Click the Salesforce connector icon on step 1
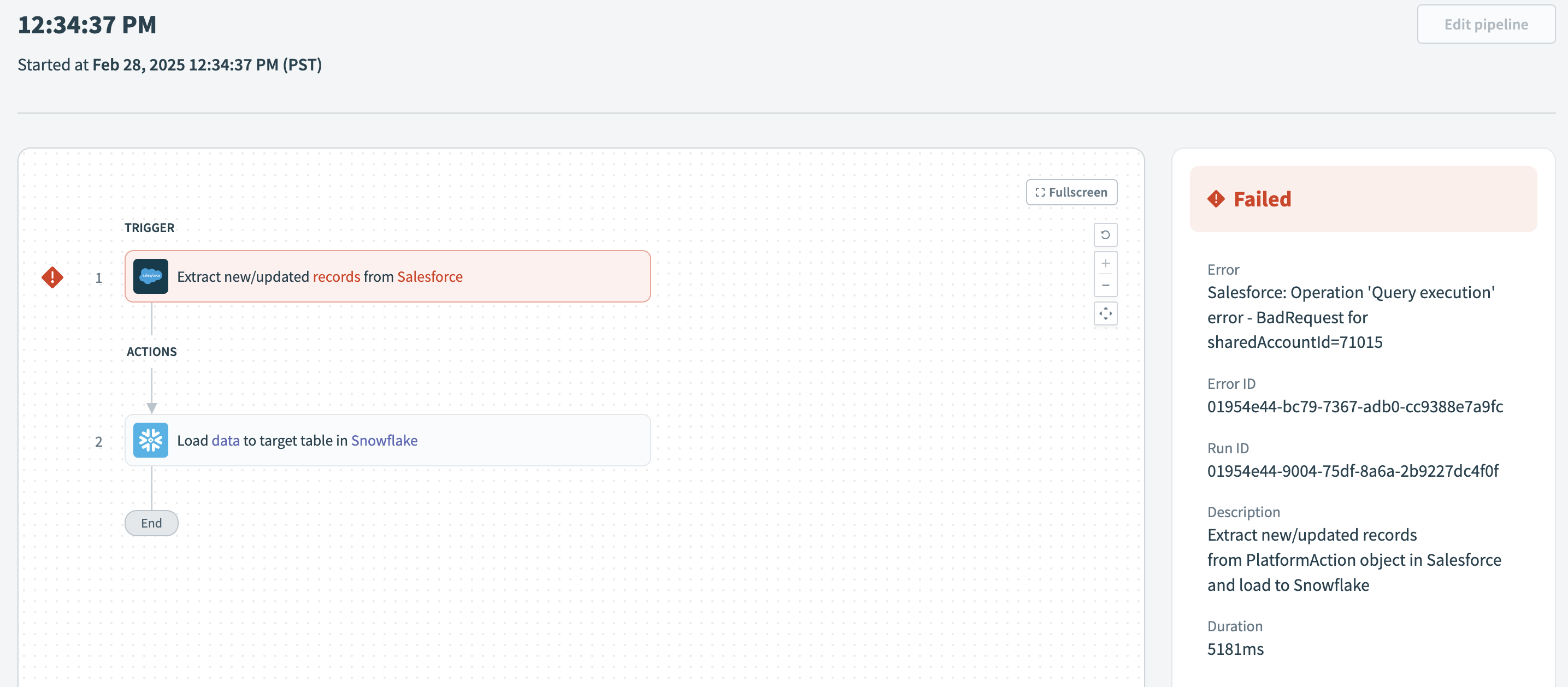The height and width of the screenshot is (687, 1568). [x=150, y=276]
